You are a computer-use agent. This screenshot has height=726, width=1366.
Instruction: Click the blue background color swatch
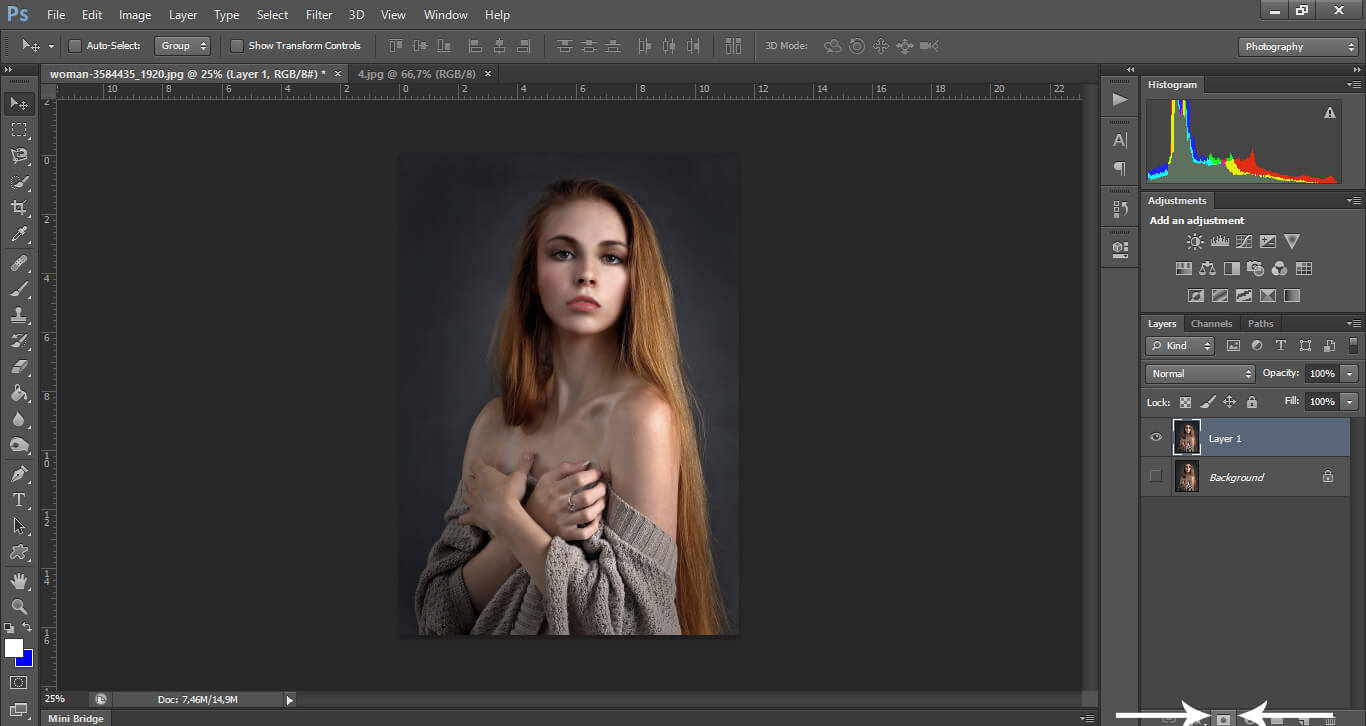[x=25, y=659]
